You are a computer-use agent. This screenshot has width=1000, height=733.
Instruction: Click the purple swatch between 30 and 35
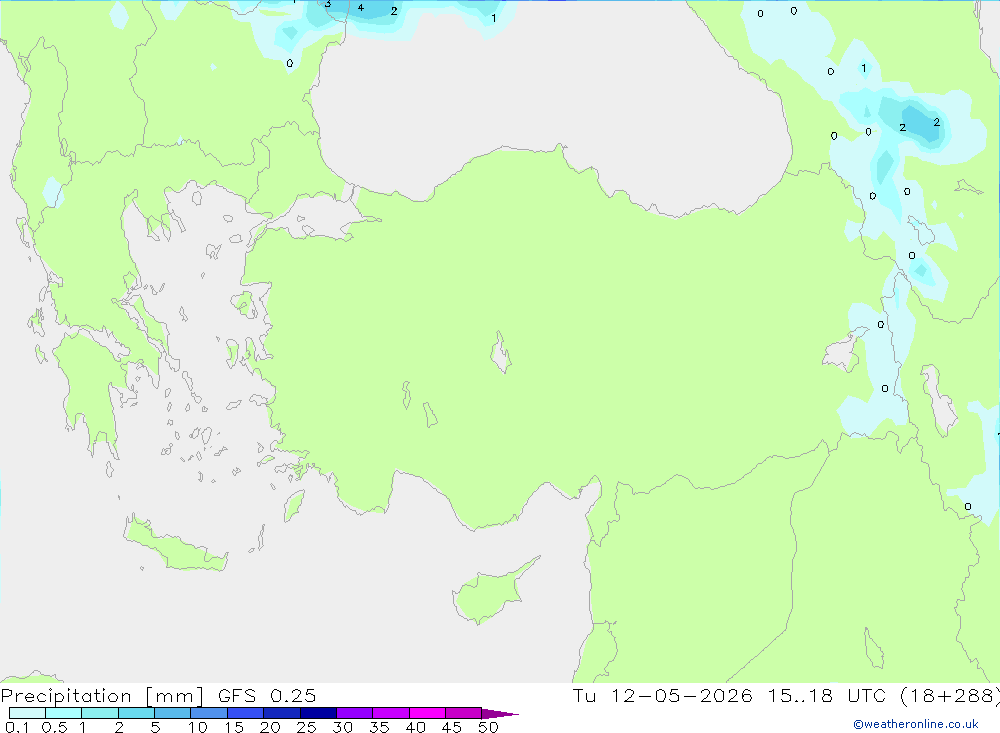click(354, 713)
